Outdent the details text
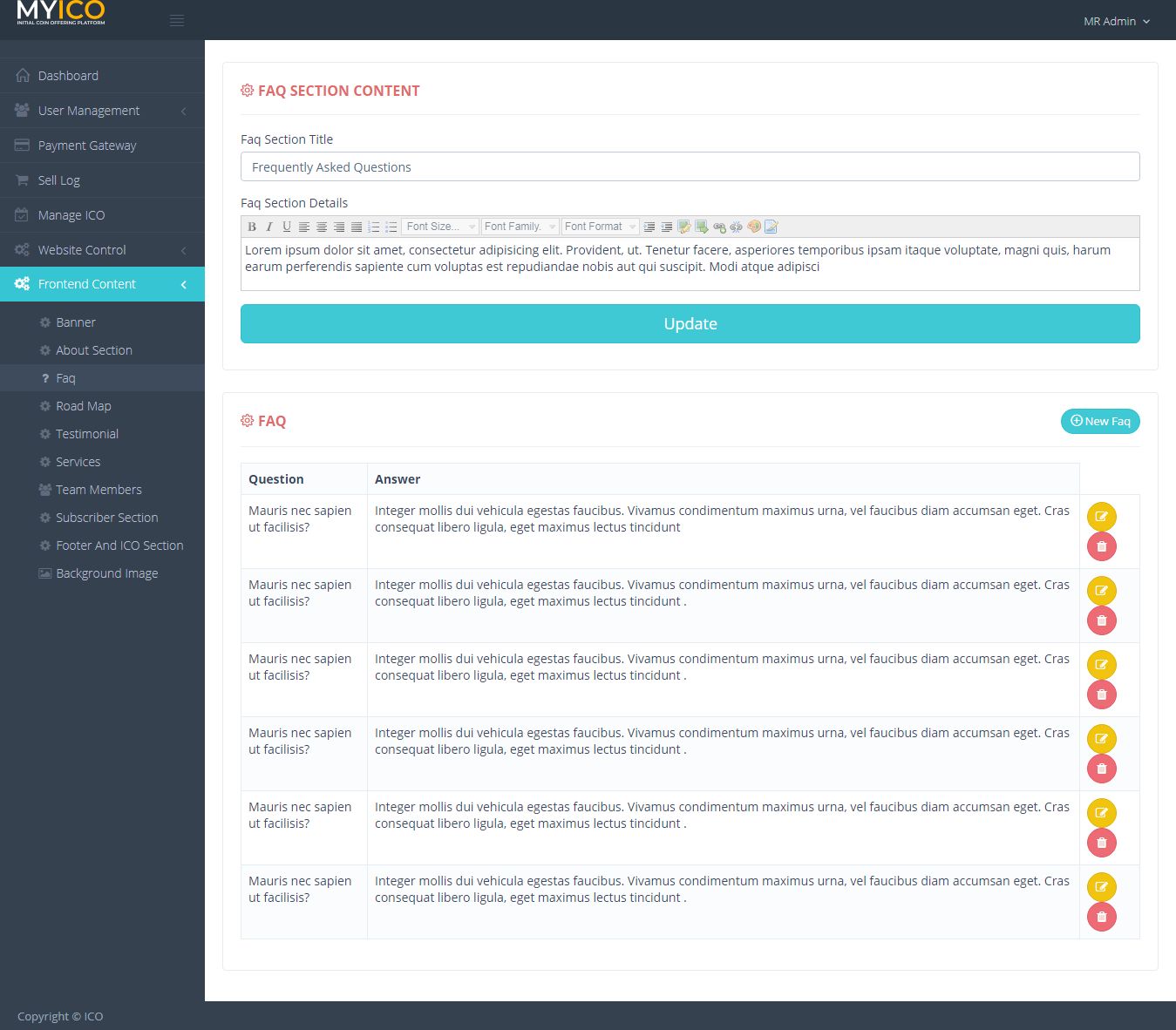Image resolution: width=1176 pixels, height=1030 pixels. click(x=667, y=227)
